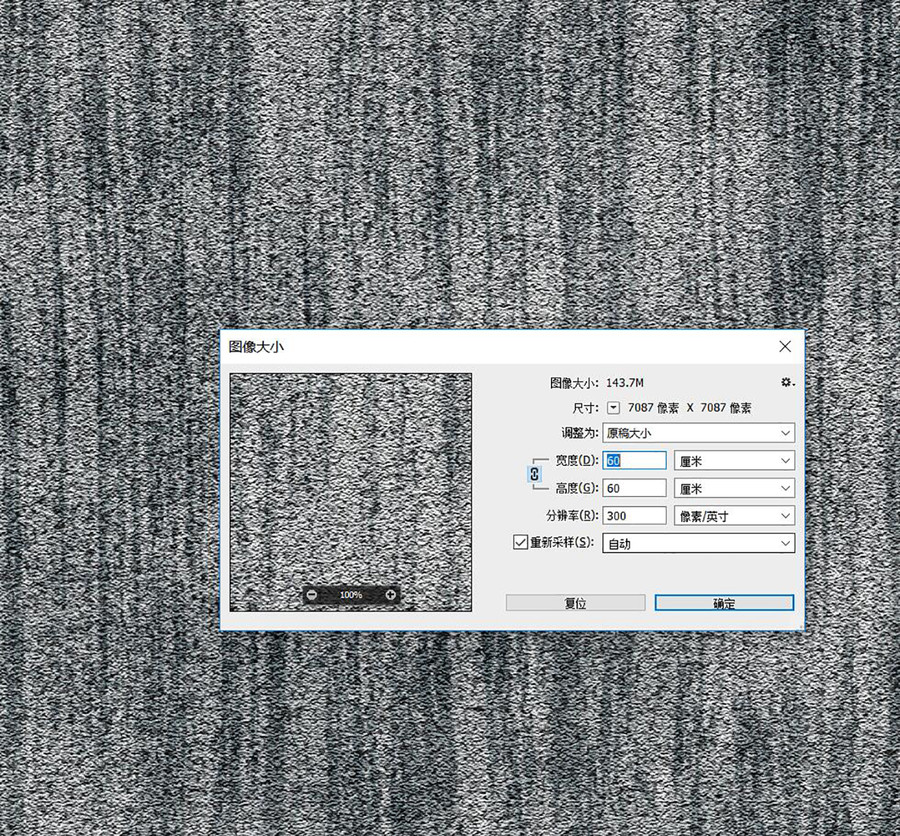Close the 图像大小 dialog
This screenshot has width=900, height=836.
coord(785,346)
